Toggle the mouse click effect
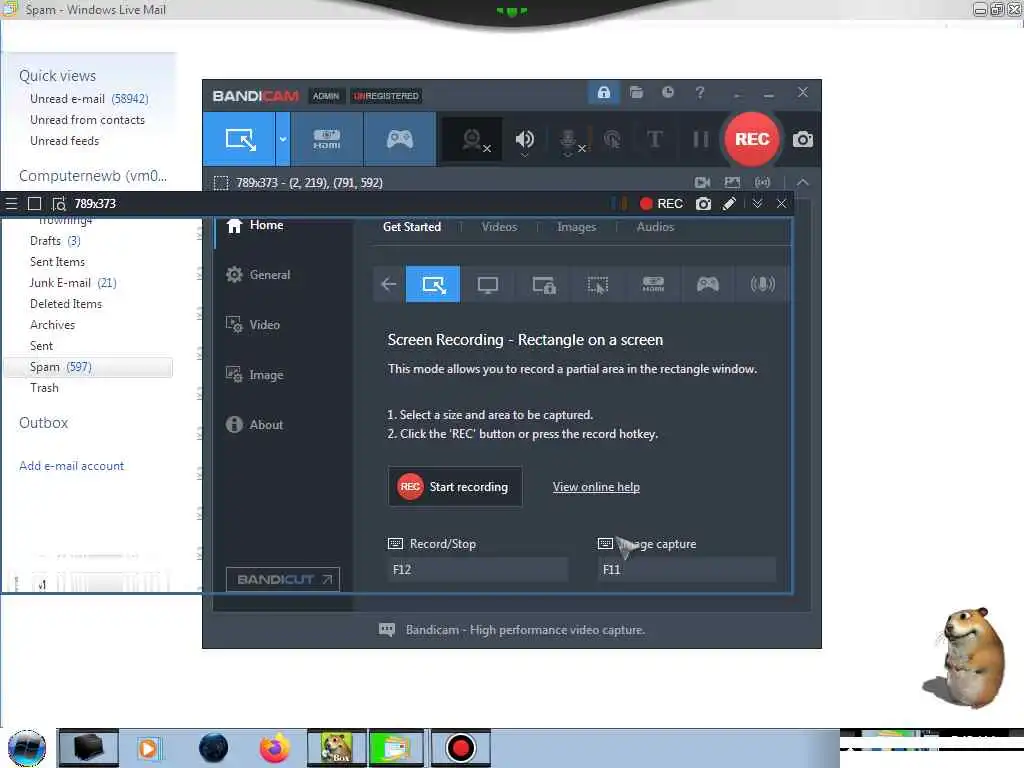Screen dimensions: 1024x768 (x=612, y=139)
